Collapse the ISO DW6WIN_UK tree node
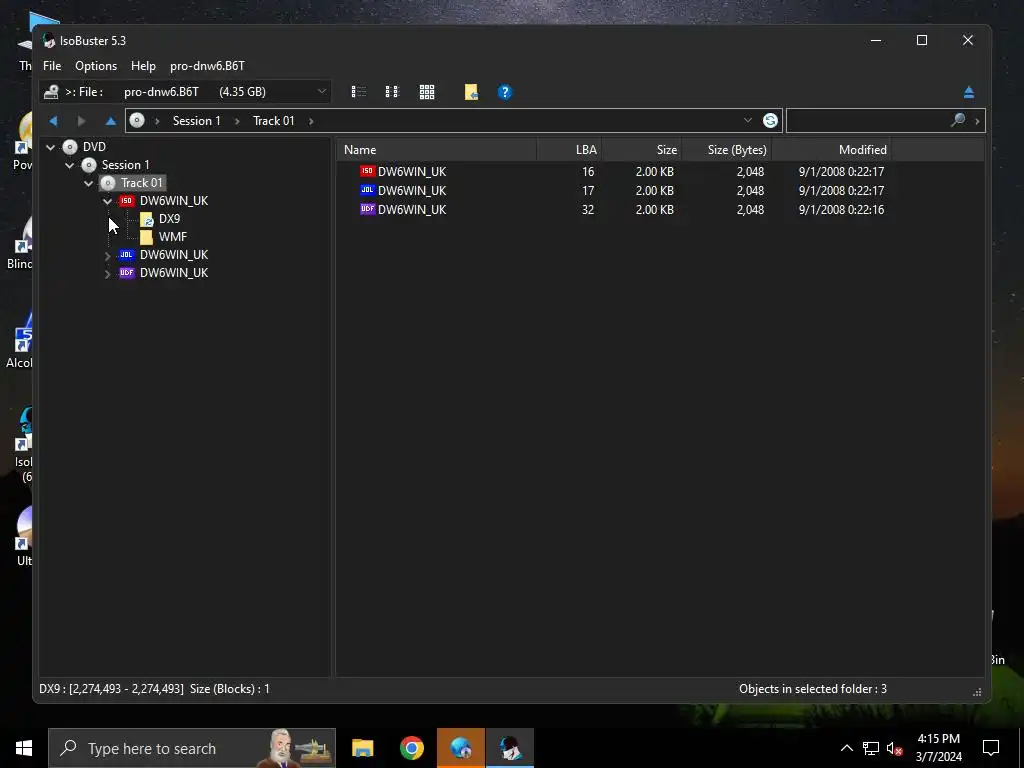Screen dimensions: 1024x768 (108, 201)
